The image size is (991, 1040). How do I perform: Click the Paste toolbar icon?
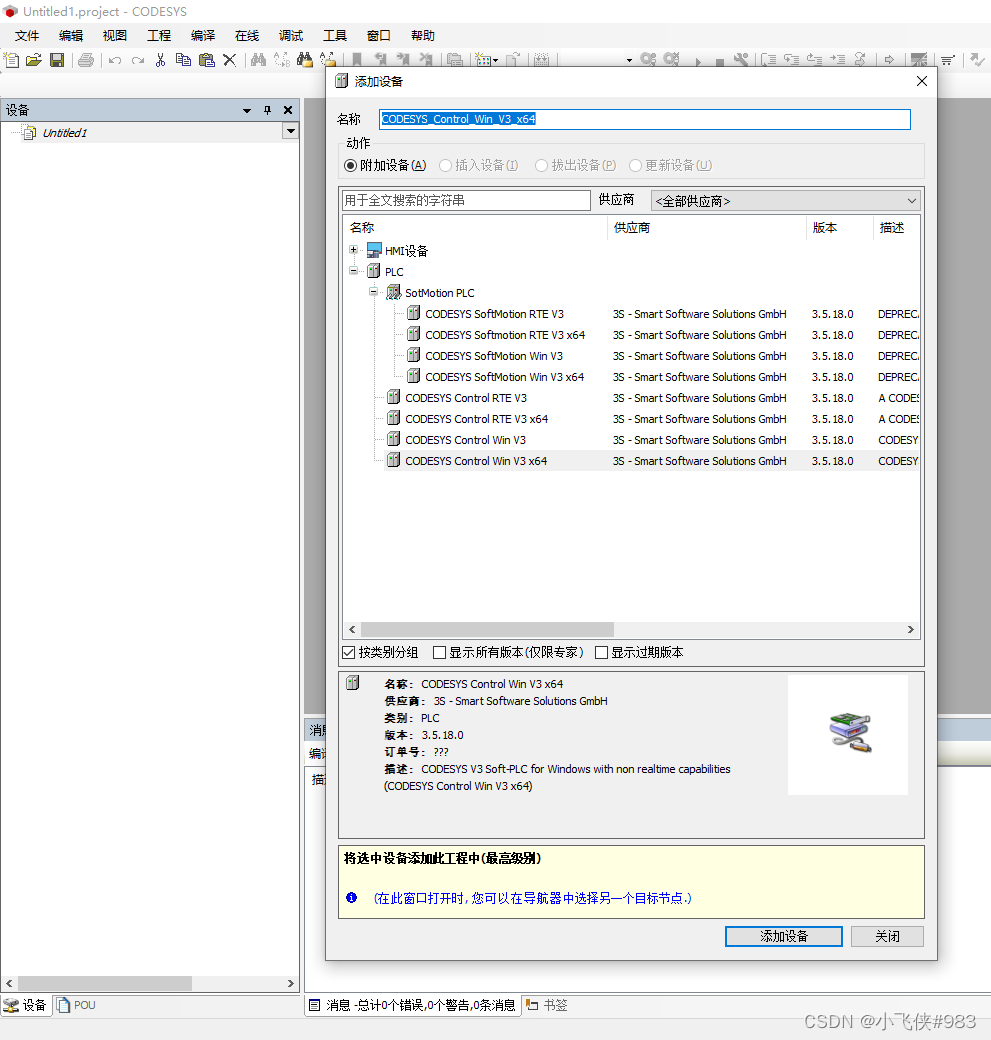coord(207,60)
